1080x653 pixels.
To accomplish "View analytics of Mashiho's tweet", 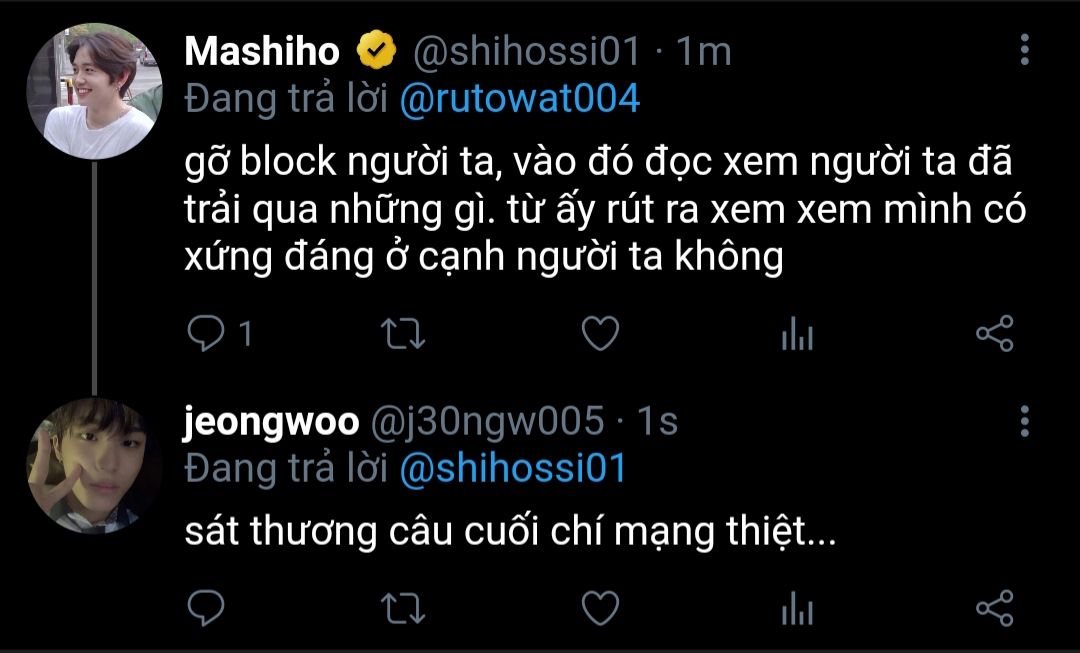I will tap(798, 334).
